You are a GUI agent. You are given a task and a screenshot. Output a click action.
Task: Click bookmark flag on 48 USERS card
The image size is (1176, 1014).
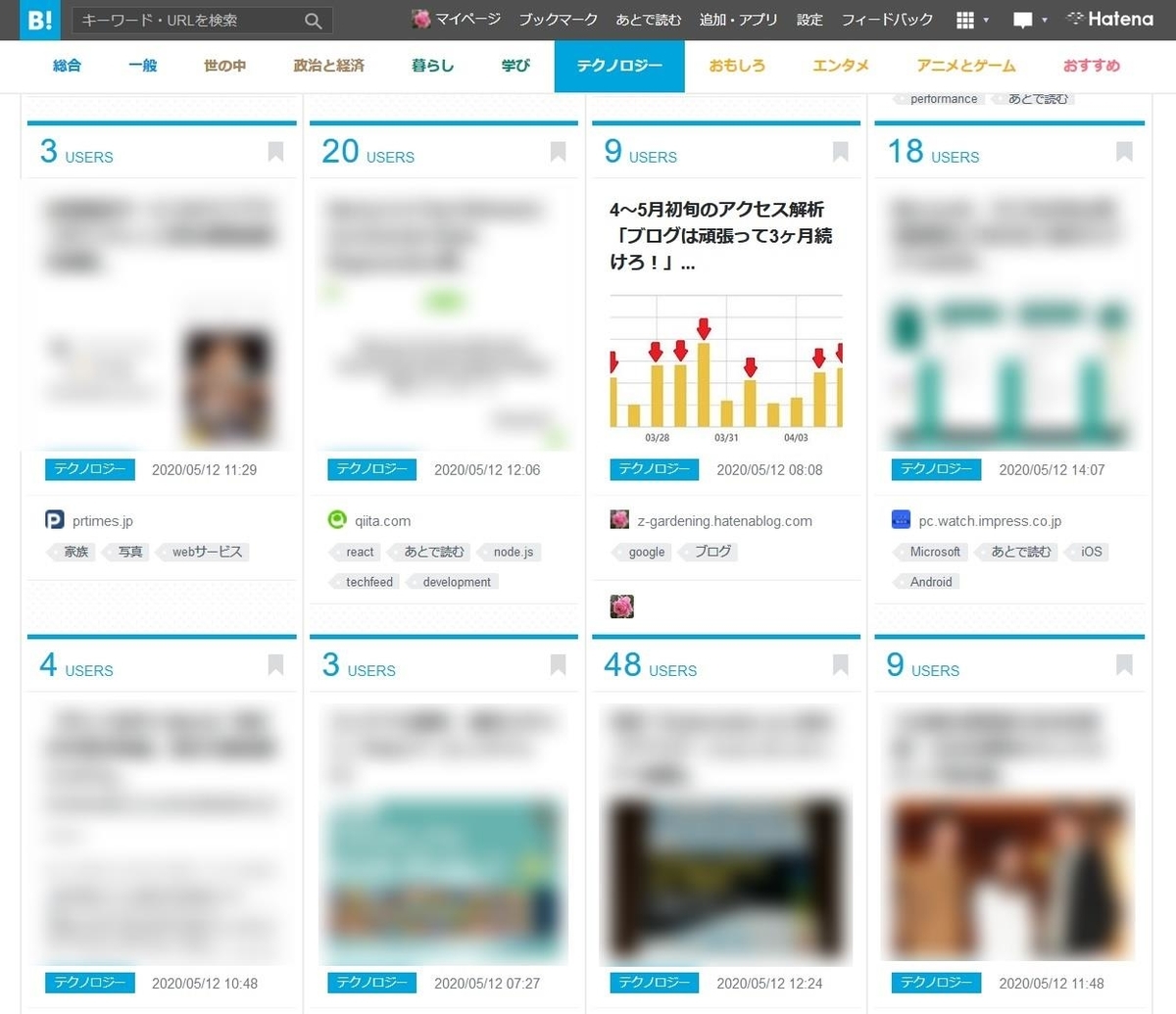(840, 665)
